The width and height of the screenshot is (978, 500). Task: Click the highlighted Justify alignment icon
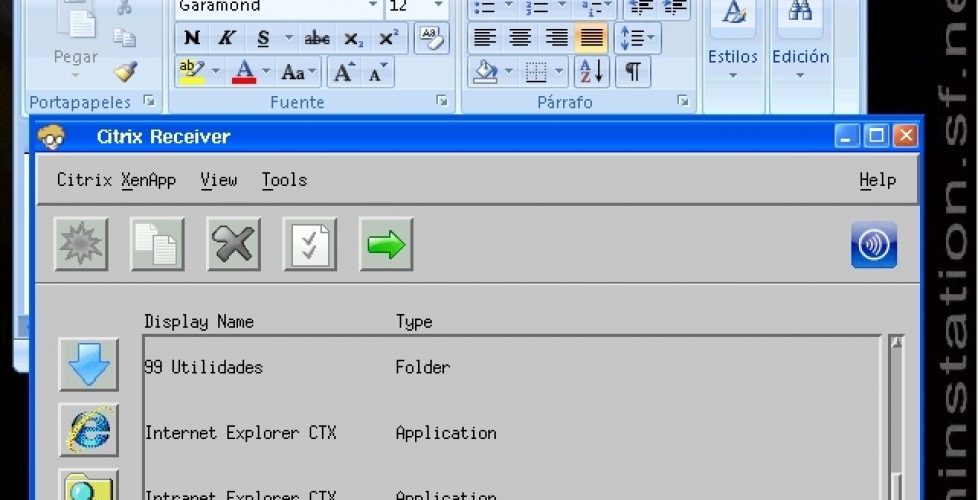pos(591,38)
